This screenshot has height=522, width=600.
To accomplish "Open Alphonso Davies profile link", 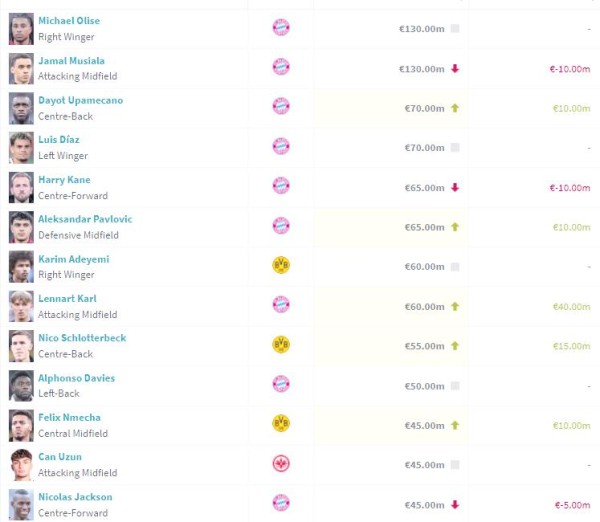I will [76, 378].
